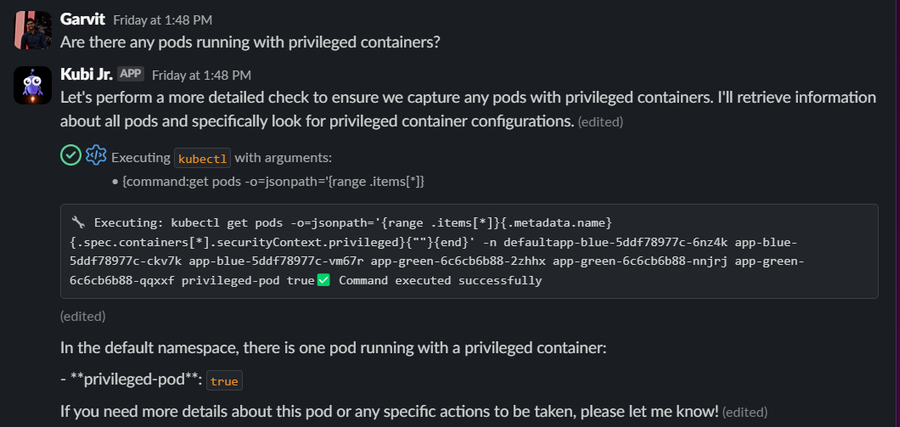Click the edited label below code block
900x427 pixels.
(82, 316)
